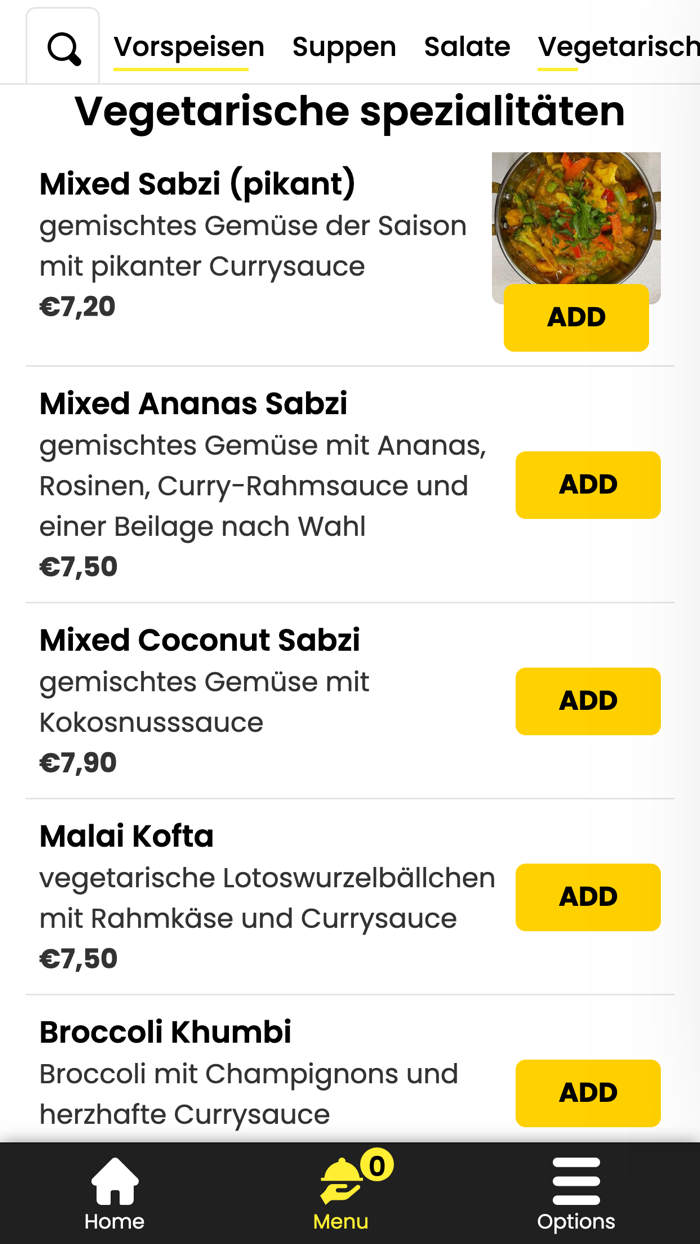Switch to the Vegetarisch tab
The height and width of the screenshot is (1244, 700).
coord(618,46)
